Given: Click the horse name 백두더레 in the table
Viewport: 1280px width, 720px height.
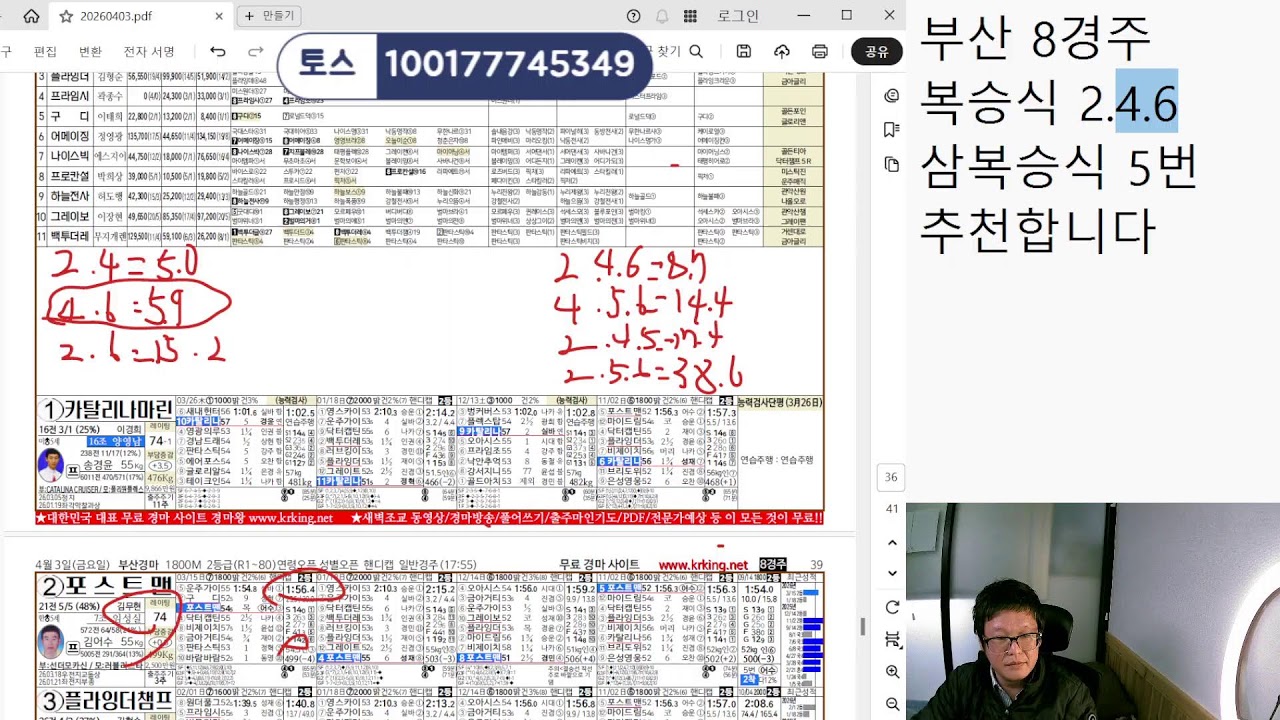Looking at the screenshot, I should [x=70, y=236].
